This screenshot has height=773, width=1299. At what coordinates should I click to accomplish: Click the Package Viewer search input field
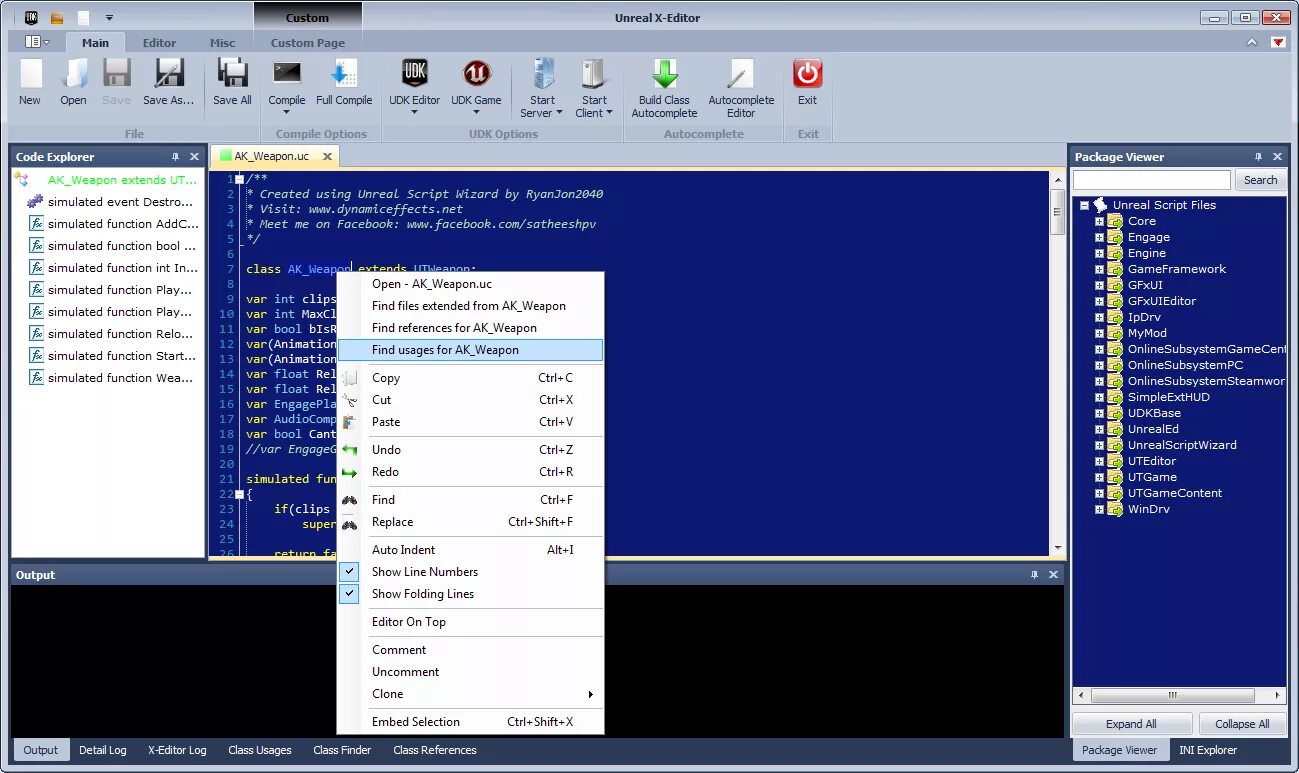pyautogui.click(x=1152, y=180)
